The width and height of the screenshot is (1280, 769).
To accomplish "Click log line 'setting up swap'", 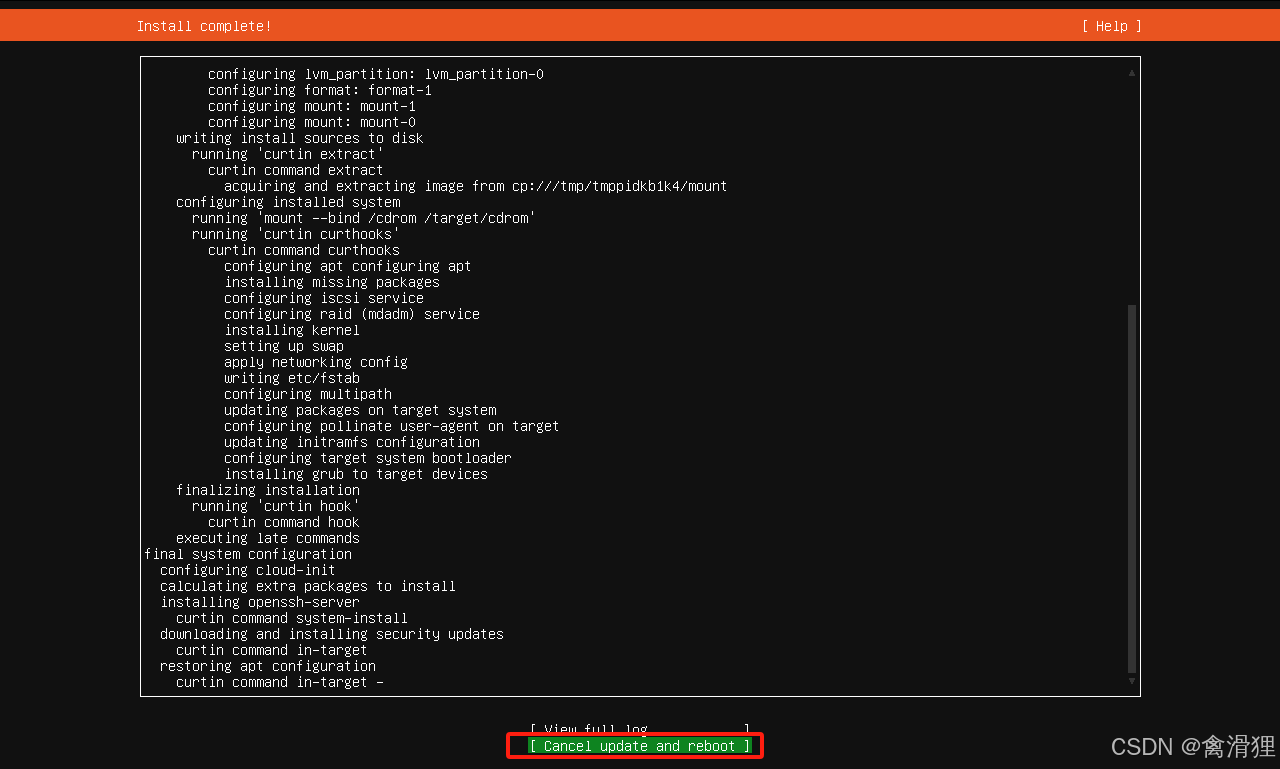I will (x=284, y=346).
